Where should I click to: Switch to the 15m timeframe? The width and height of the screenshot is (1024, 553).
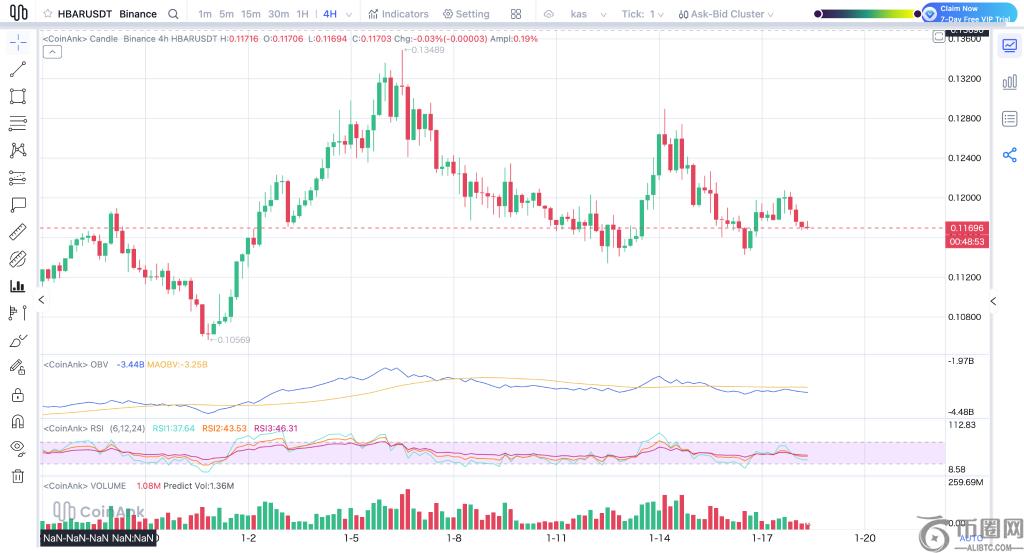(x=250, y=14)
